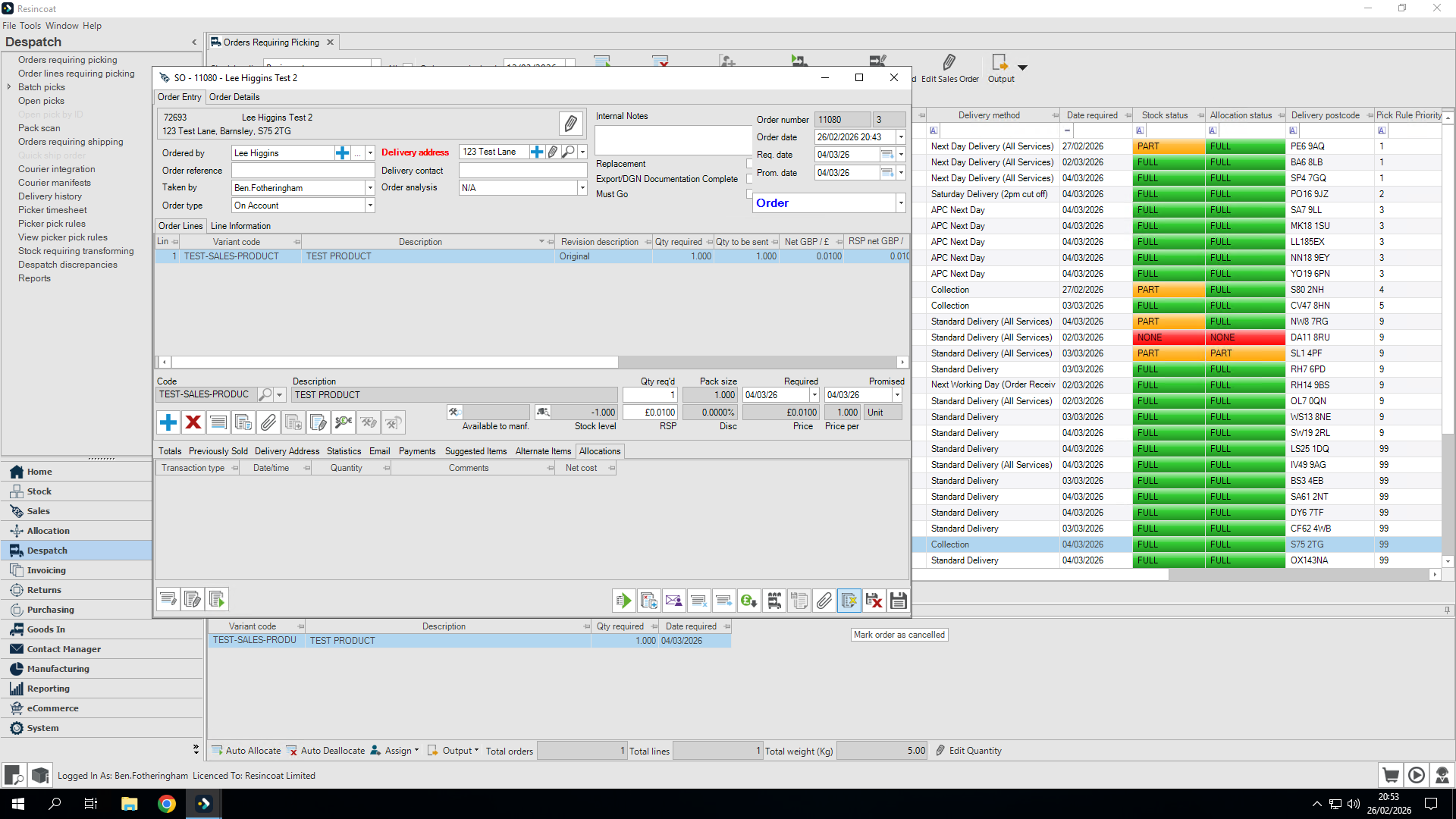Tick Export/DGN Documentation Complete checkbox
The width and height of the screenshot is (1456, 819).
[x=749, y=179]
